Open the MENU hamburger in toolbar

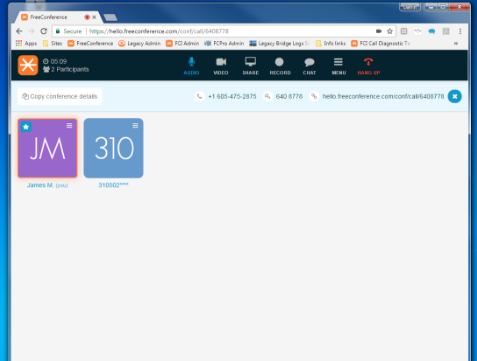pos(338,65)
